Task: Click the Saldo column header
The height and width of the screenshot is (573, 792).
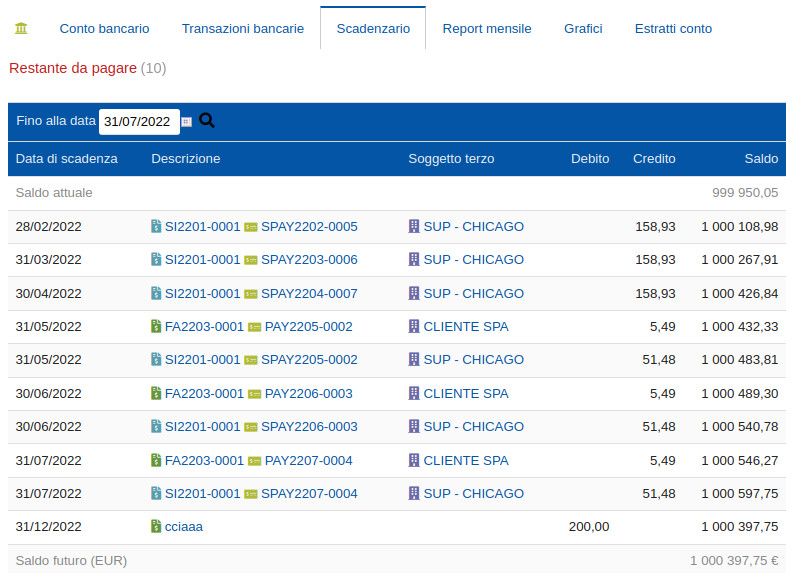Action: [760, 159]
